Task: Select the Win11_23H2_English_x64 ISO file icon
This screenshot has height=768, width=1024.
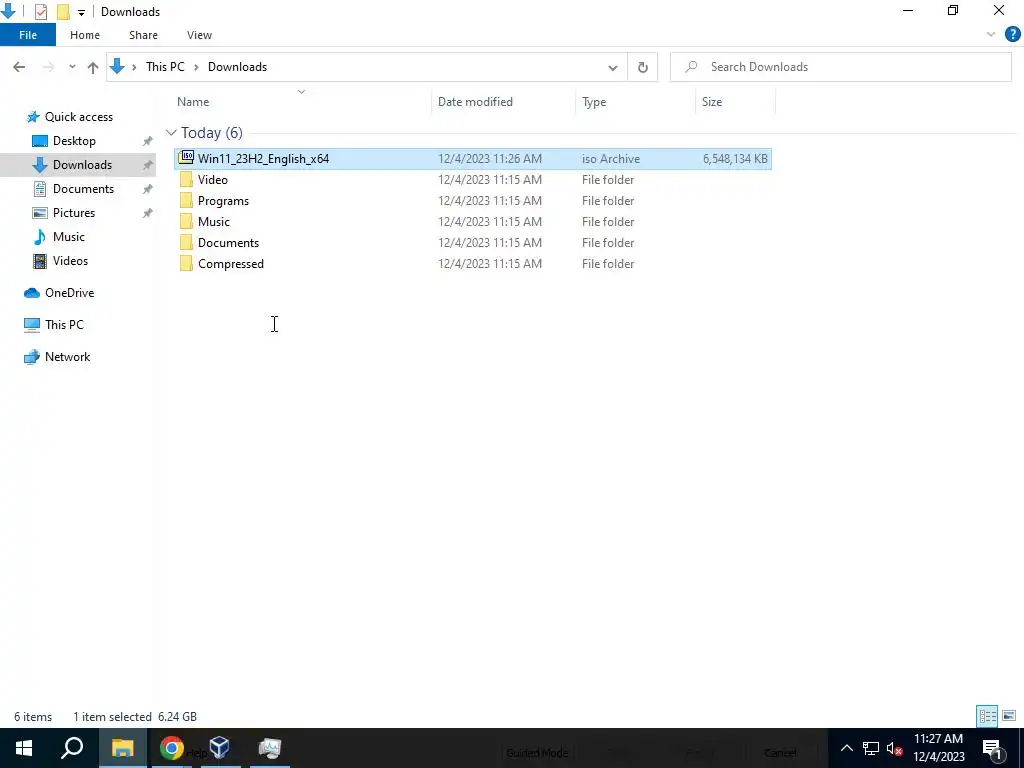Action: pos(186,157)
